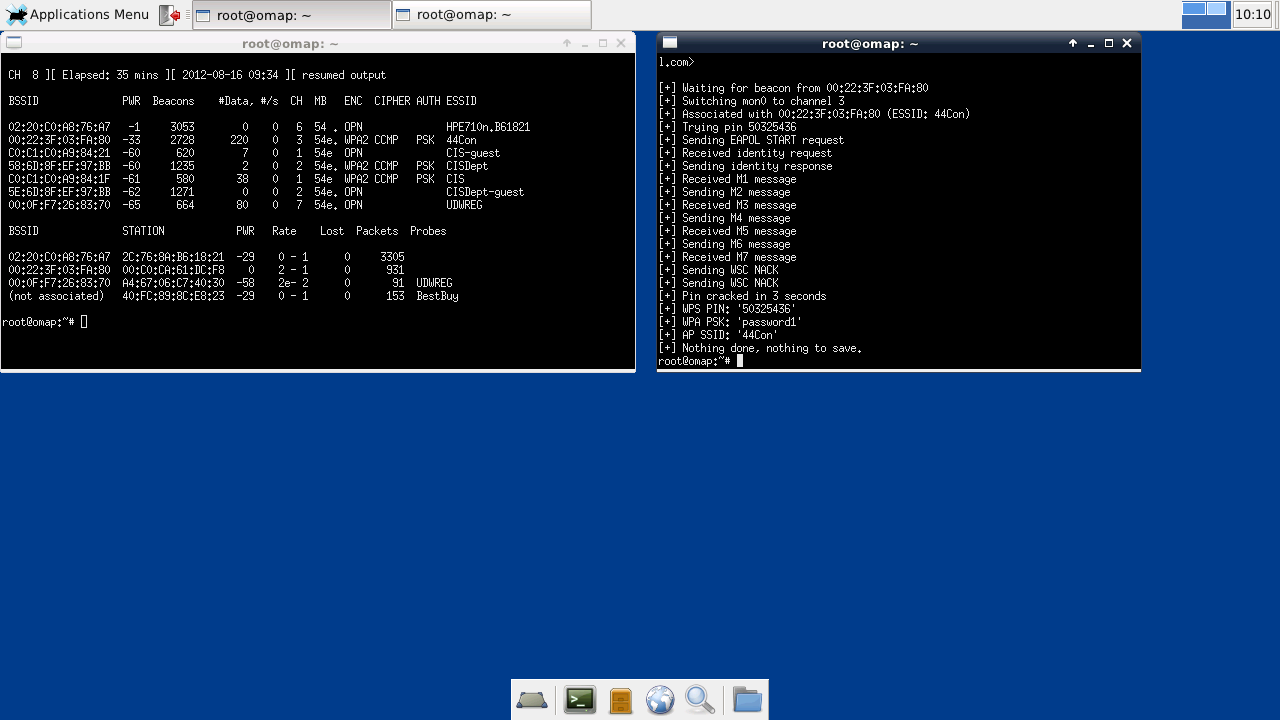
Task: Minimize the right terminal window
Action: click(1091, 44)
